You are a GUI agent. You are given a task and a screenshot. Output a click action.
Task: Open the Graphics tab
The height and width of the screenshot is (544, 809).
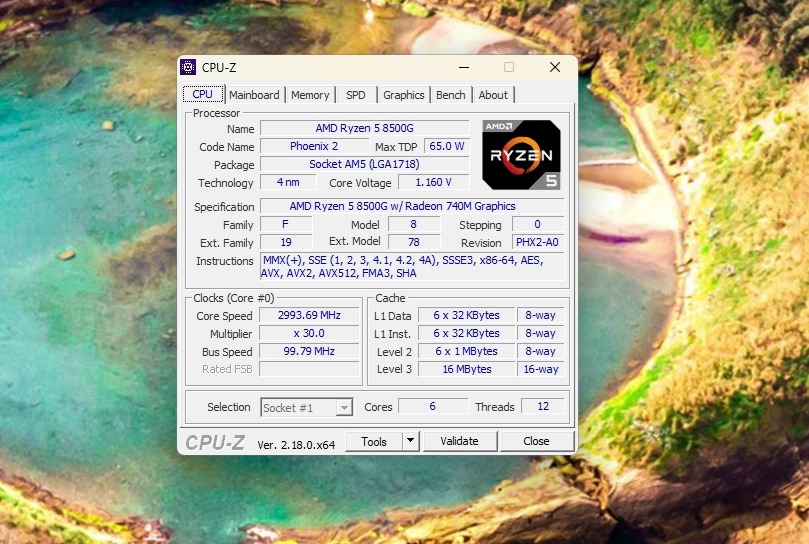tap(403, 95)
